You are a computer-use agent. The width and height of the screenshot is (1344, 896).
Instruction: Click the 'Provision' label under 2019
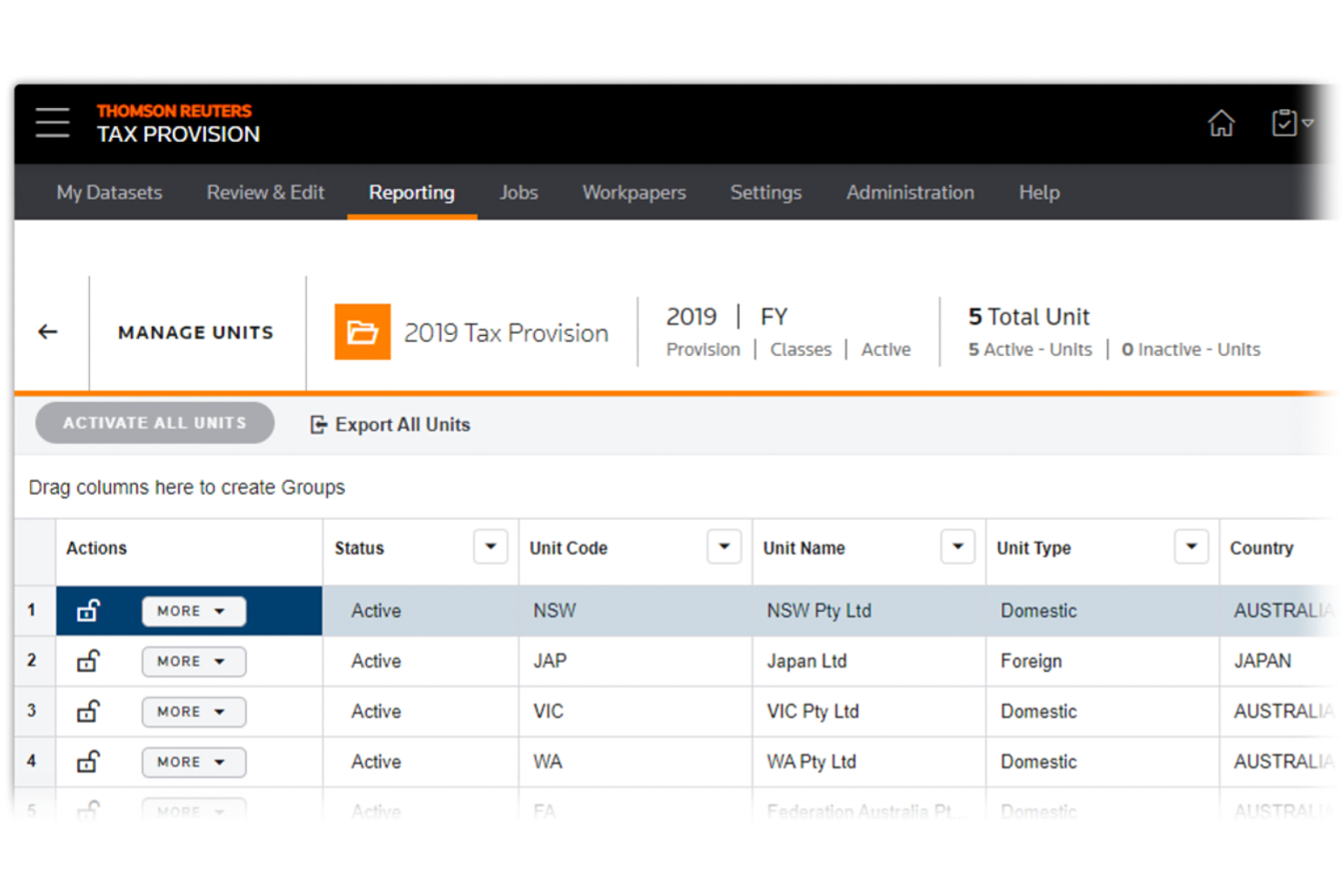point(703,350)
